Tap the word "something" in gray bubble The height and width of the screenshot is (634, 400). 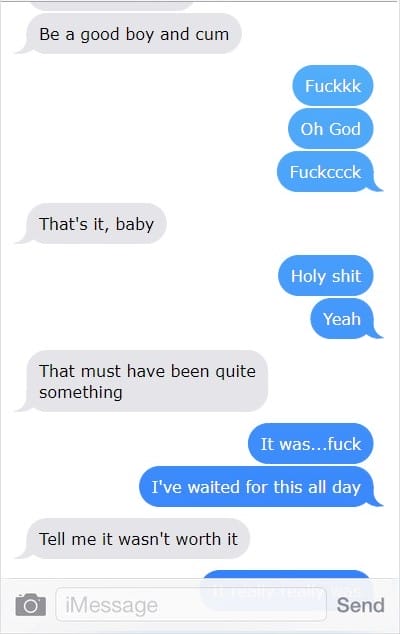tap(81, 393)
